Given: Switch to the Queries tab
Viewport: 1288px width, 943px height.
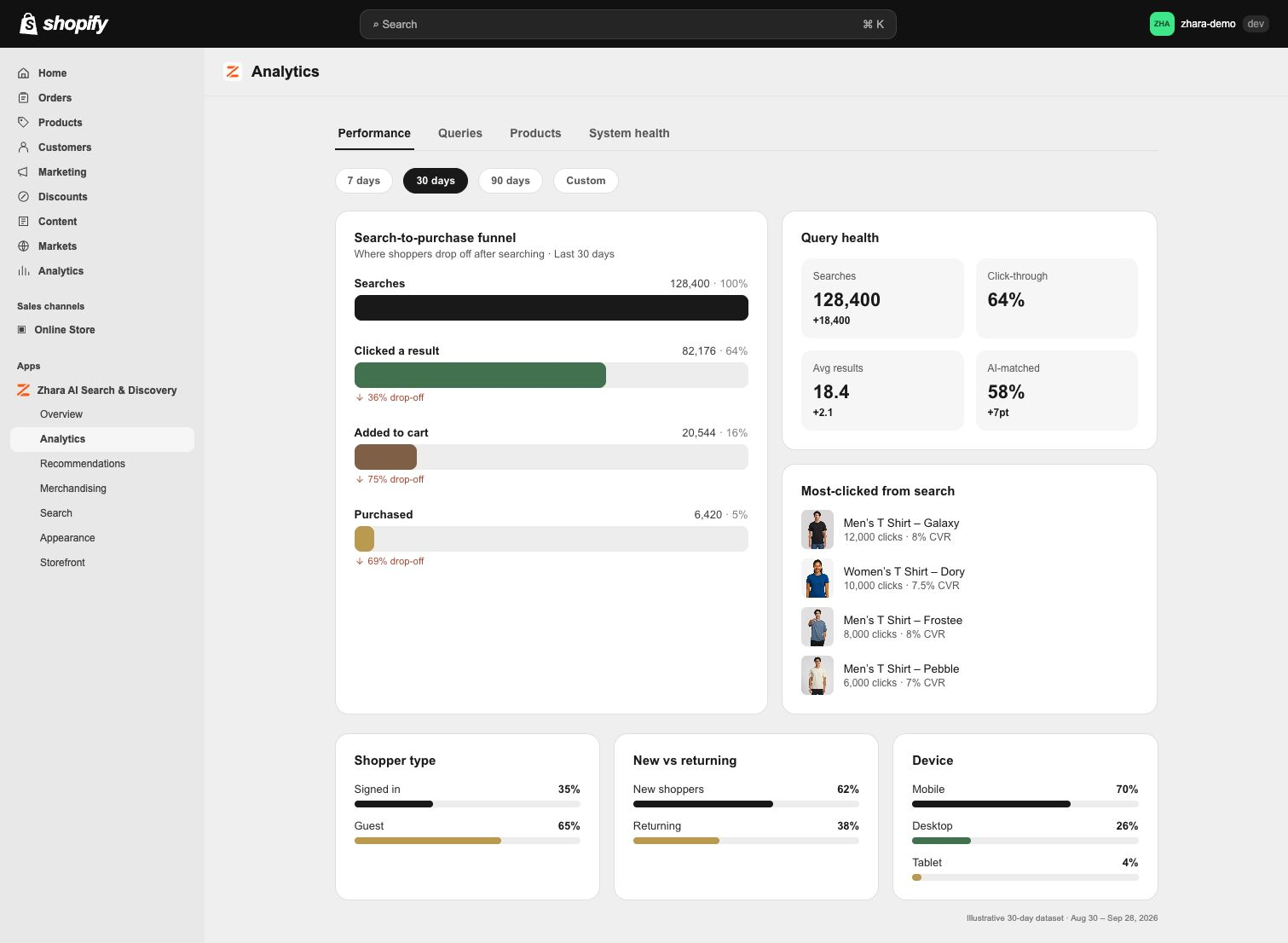Looking at the screenshot, I should pos(460,133).
